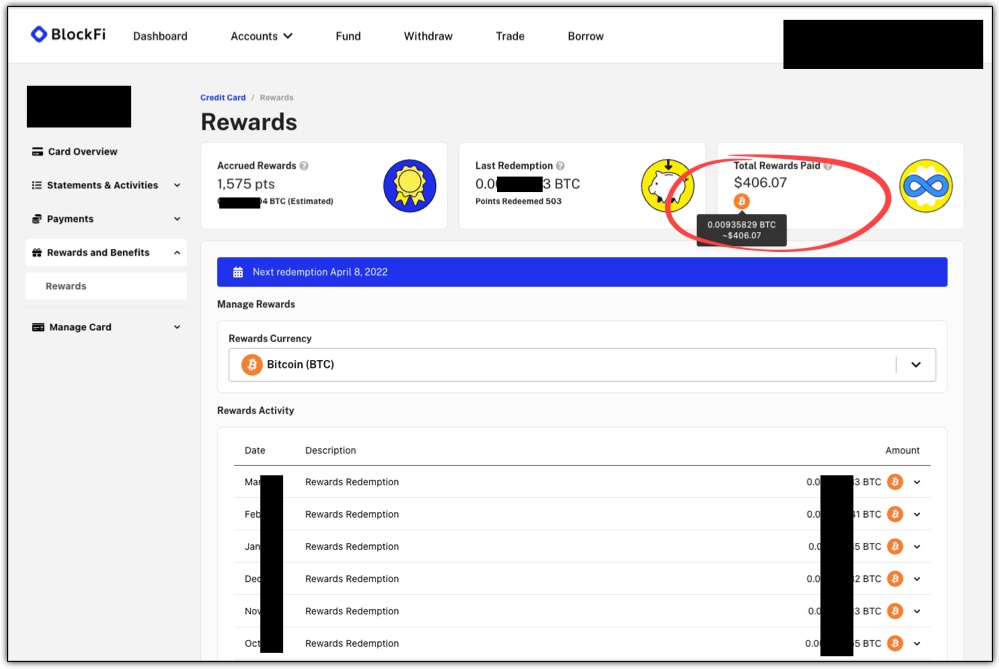Click the Rewards Activity heading

tap(255, 411)
